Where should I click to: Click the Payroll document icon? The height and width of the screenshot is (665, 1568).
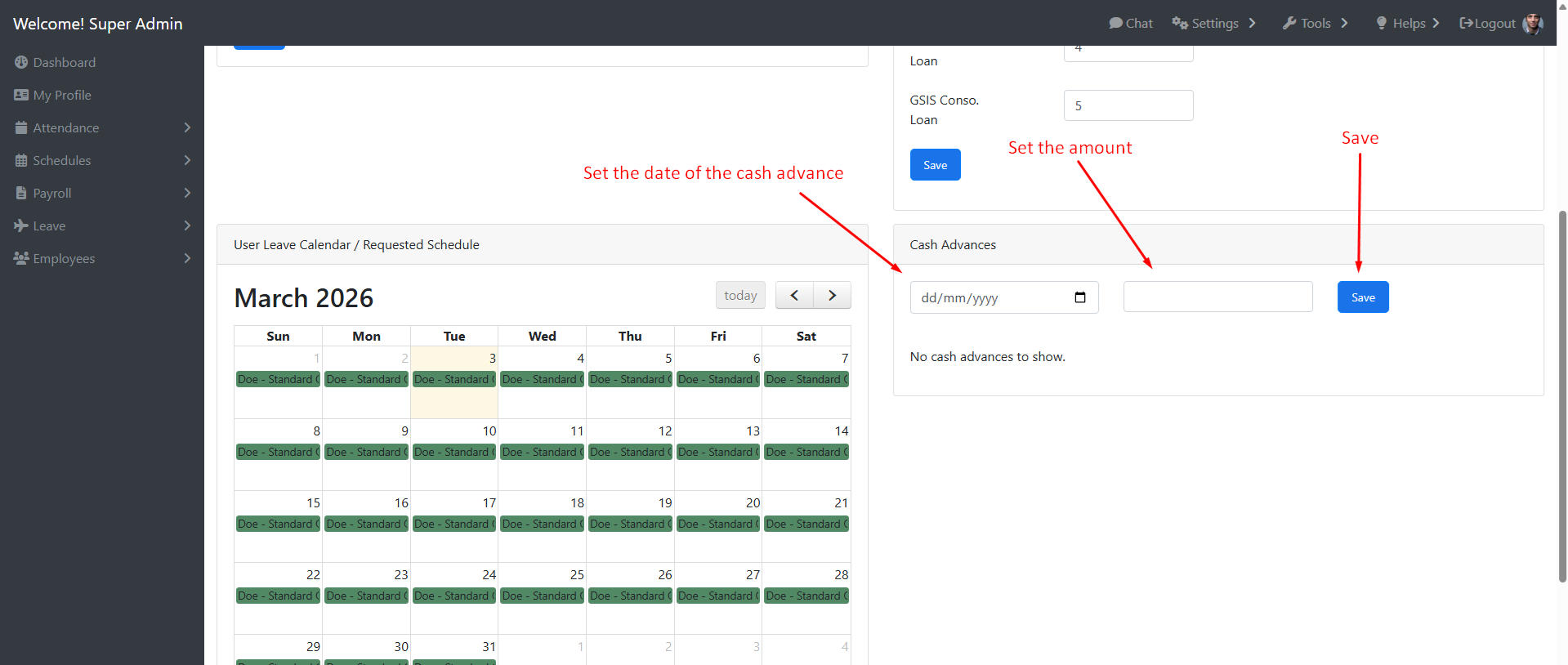(x=21, y=194)
